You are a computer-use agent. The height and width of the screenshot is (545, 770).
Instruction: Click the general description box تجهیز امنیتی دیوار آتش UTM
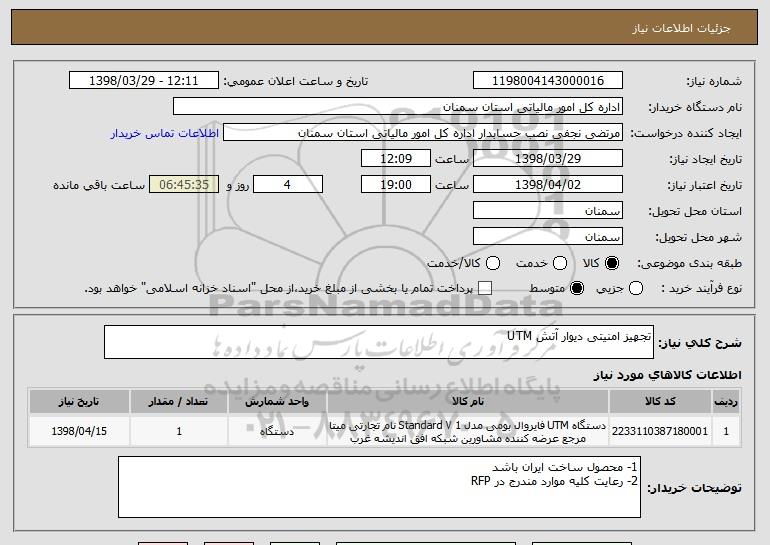pyautogui.click(x=379, y=342)
